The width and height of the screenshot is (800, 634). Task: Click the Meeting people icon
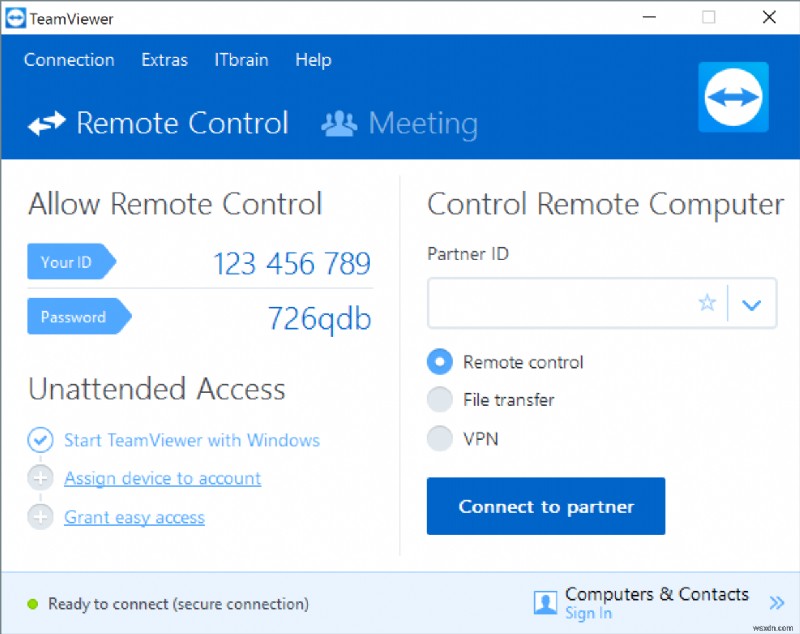(337, 123)
